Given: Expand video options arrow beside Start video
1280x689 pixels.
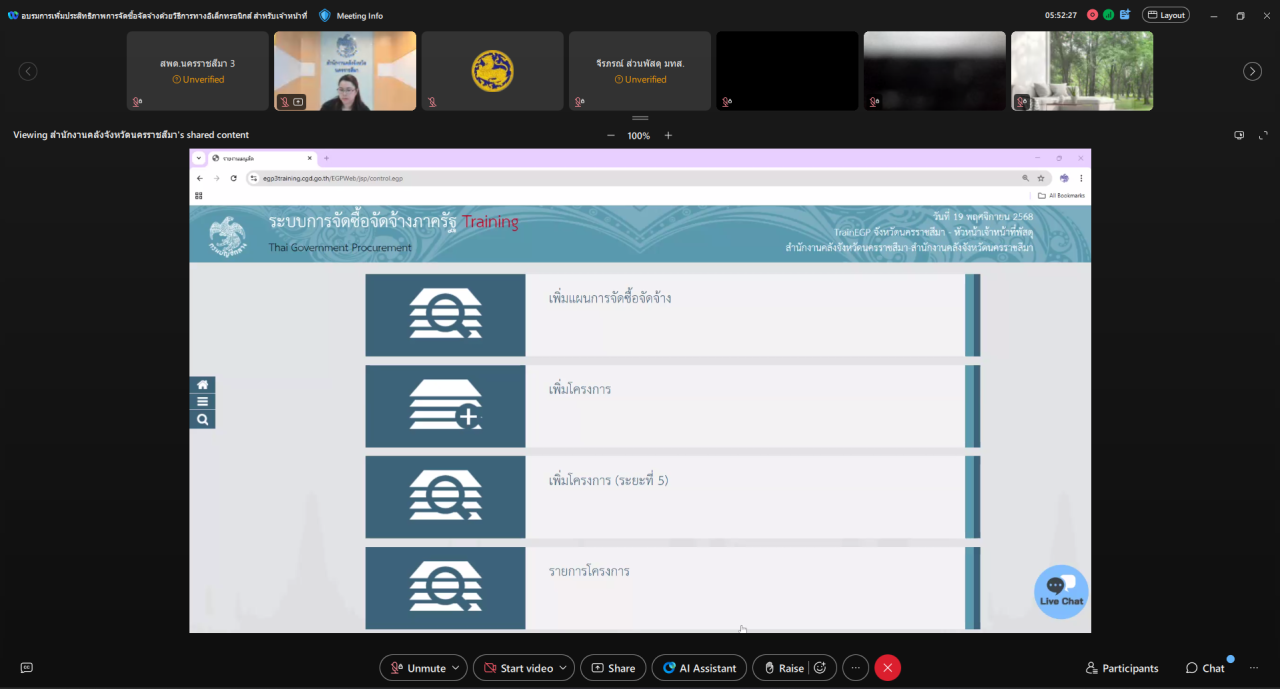Looking at the screenshot, I should pos(565,668).
